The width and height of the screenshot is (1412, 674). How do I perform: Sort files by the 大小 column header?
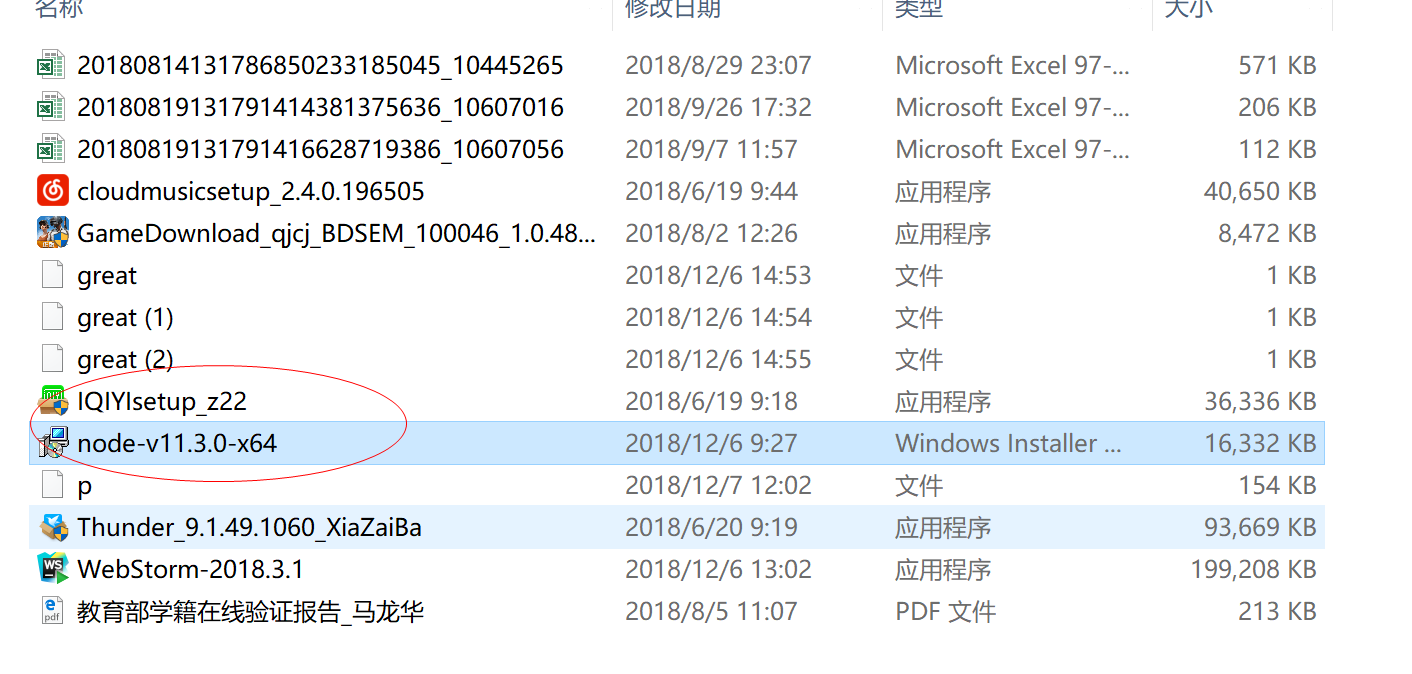(1189, 9)
